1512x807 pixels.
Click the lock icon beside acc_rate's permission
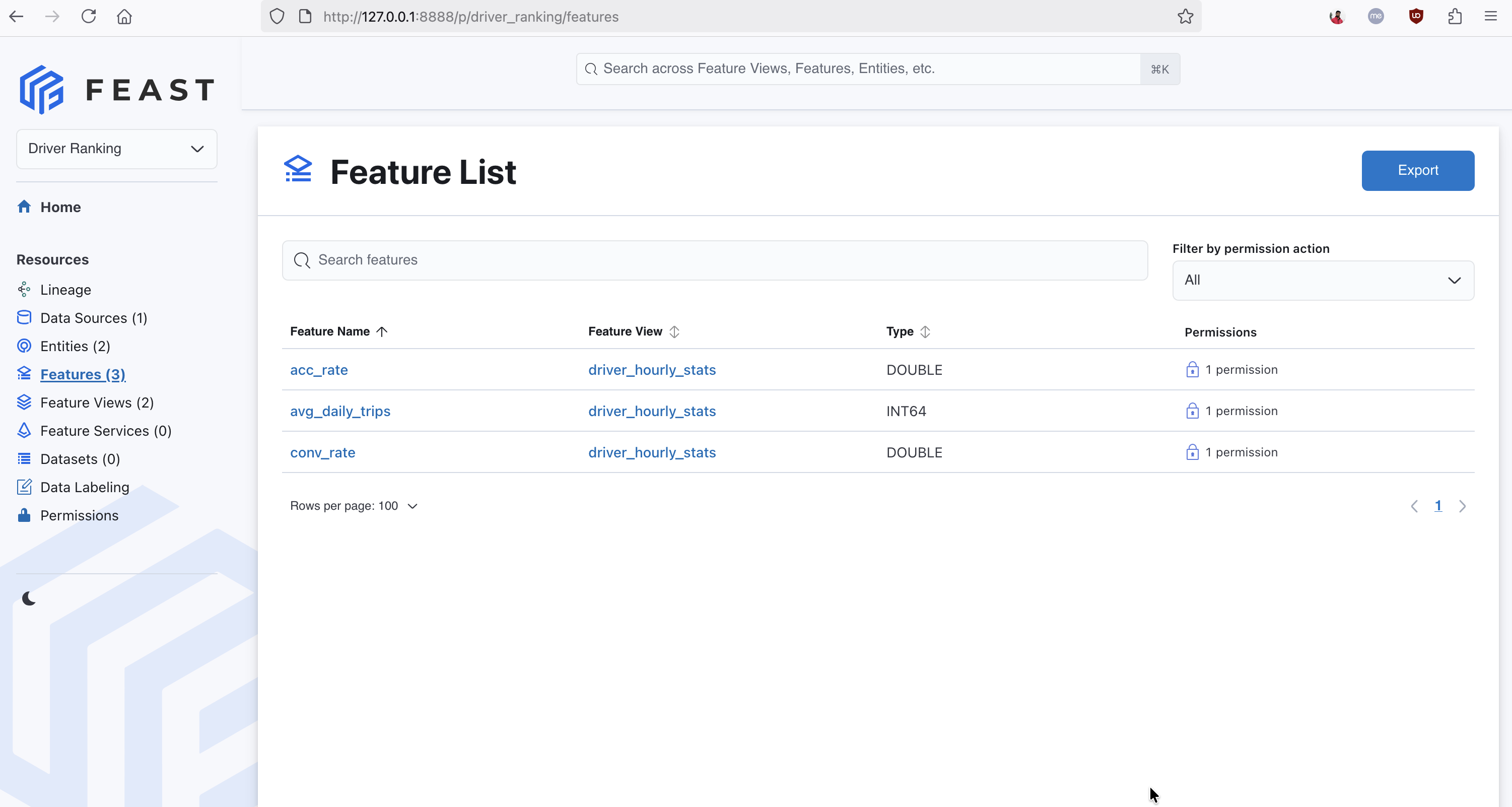click(x=1193, y=370)
